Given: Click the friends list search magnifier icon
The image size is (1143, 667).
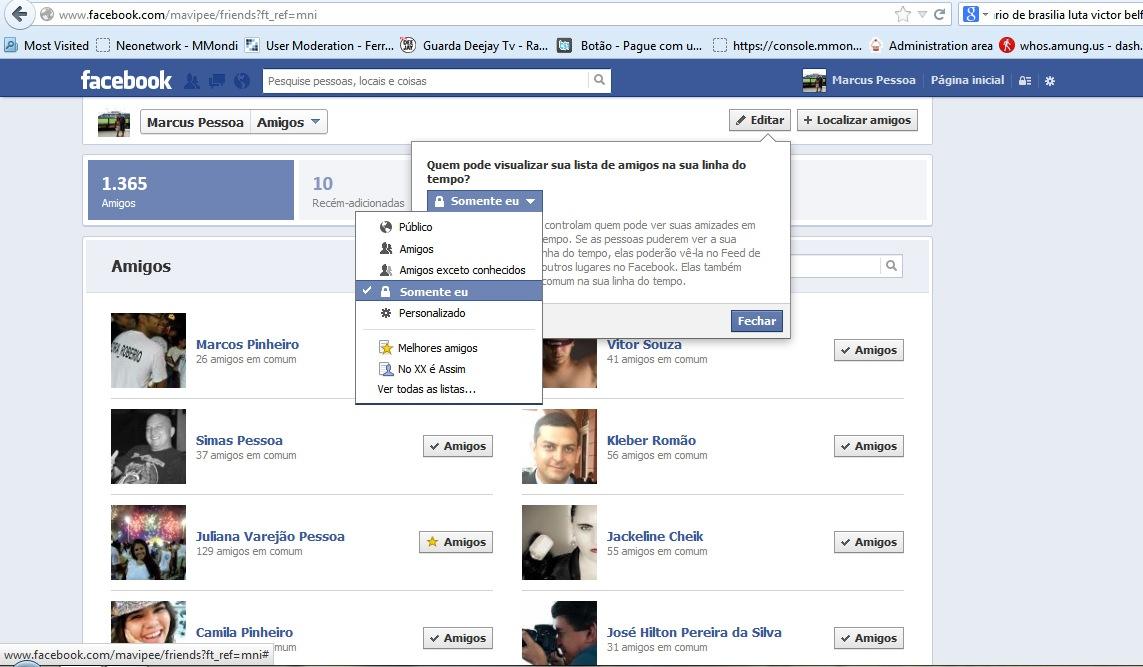Looking at the screenshot, I should click(x=892, y=266).
